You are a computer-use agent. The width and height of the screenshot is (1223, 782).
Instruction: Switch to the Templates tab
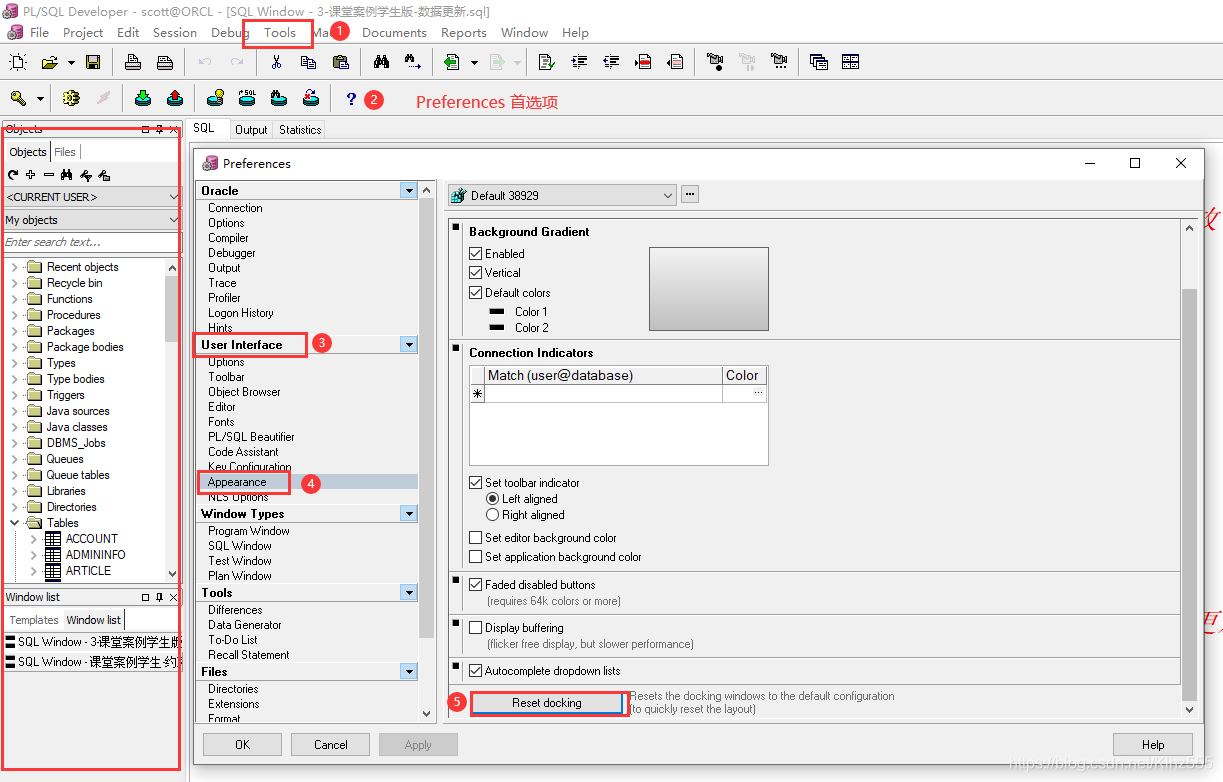(34, 620)
